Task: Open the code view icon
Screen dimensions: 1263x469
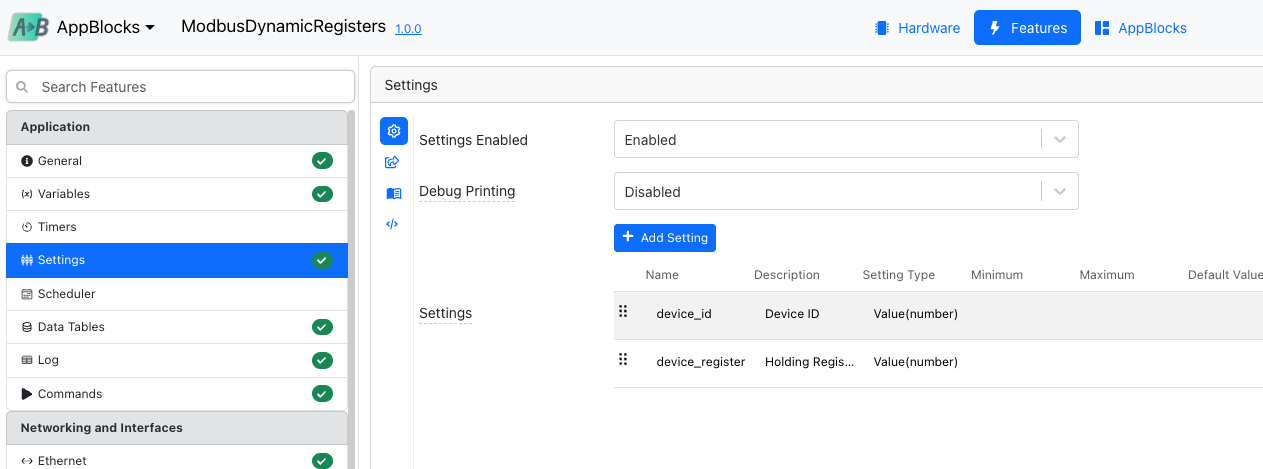Action: [x=393, y=224]
